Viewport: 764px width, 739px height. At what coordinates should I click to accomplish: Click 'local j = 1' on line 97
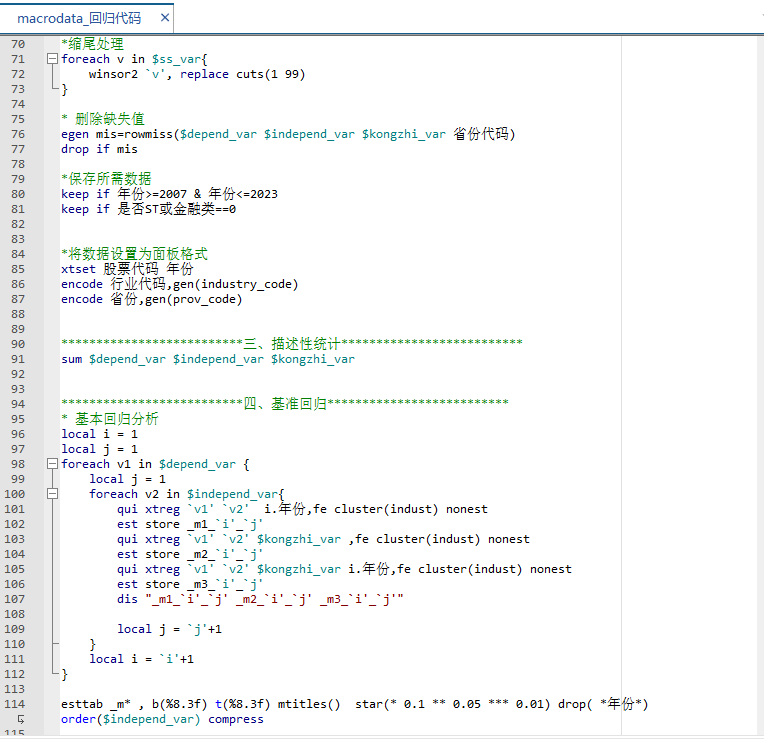click(99, 449)
